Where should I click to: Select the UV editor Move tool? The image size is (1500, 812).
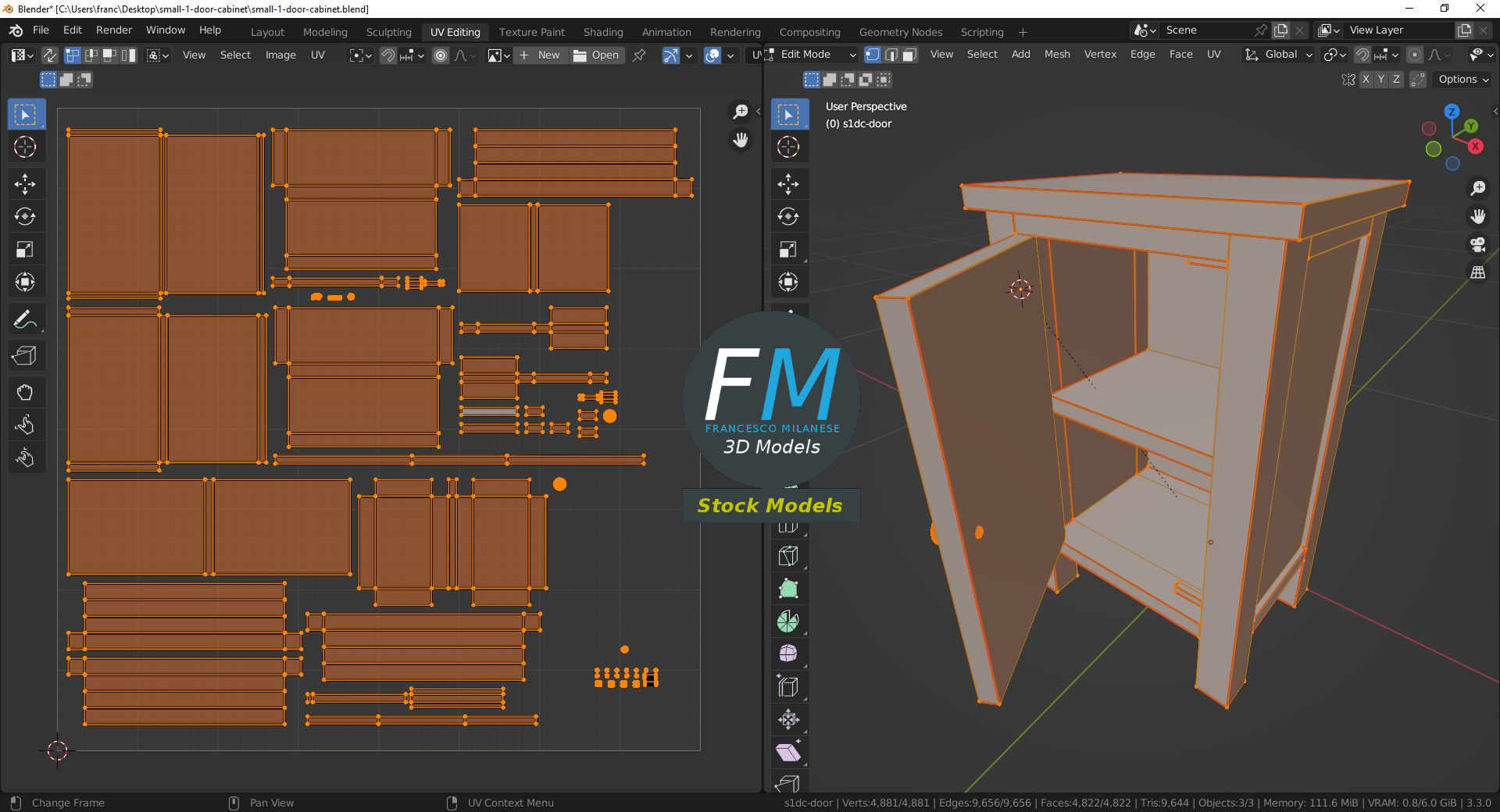tap(25, 184)
